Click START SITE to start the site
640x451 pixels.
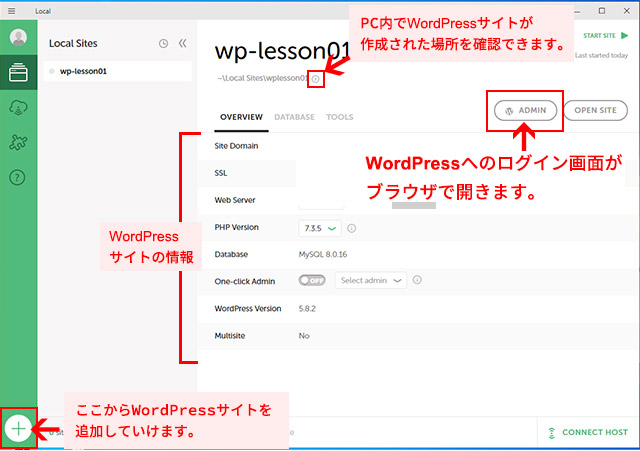pos(605,36)
